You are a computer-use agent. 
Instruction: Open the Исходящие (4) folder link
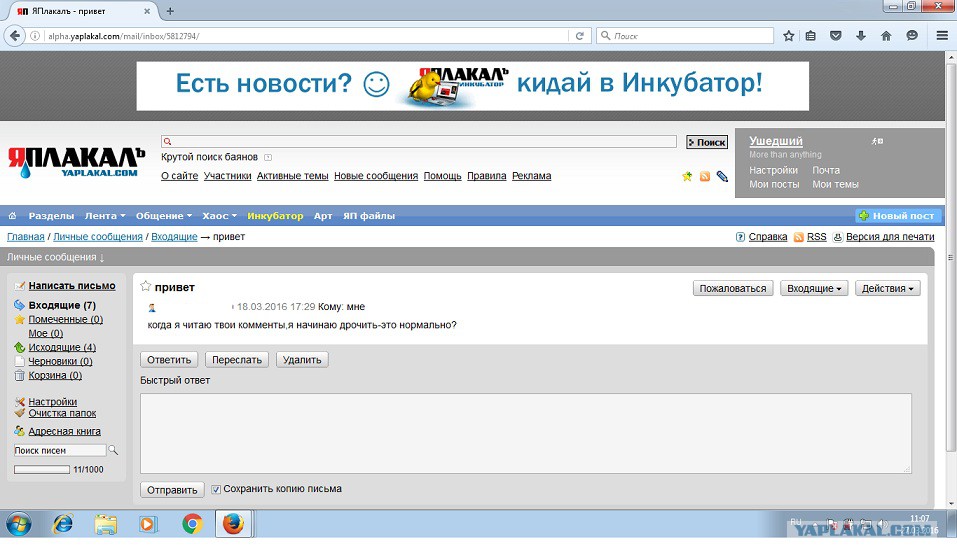click(x=62, y=347)
